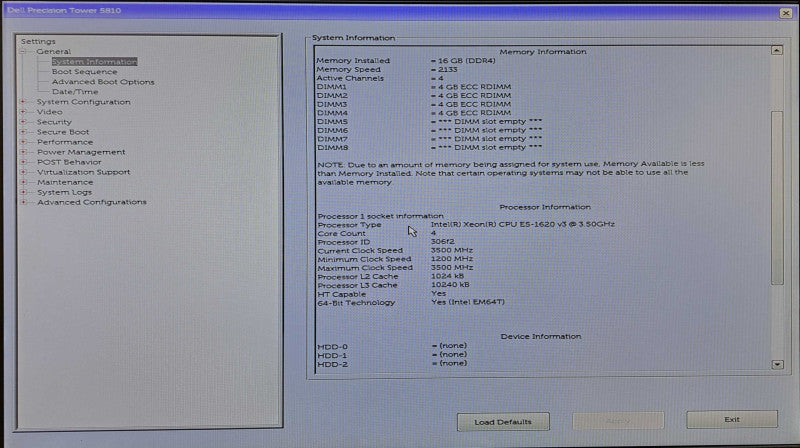Click the Processor ID 306f2 value
This screenshot has height=448, width=800.
(442, 241)
